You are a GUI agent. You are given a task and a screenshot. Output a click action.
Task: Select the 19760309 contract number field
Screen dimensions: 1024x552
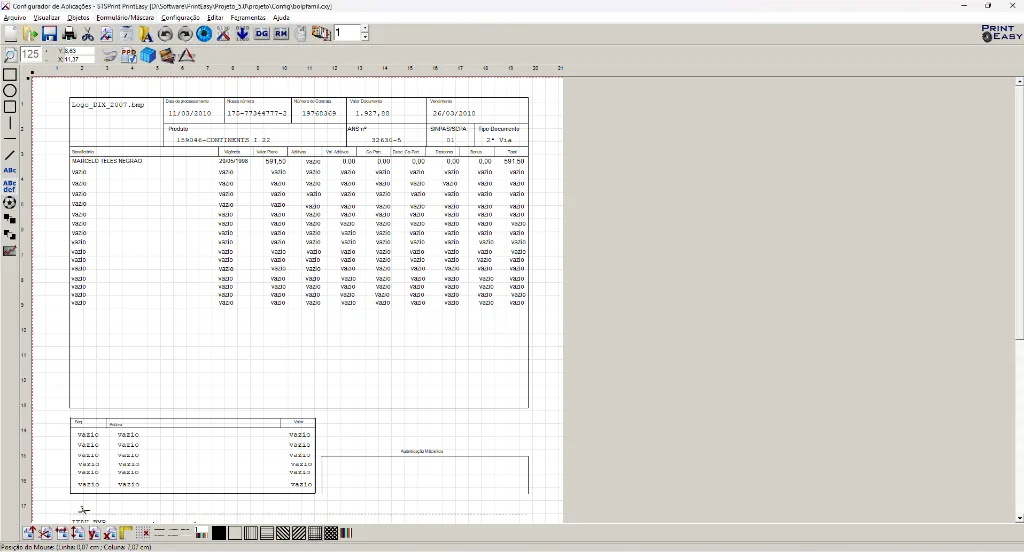(x=319, y=113)
